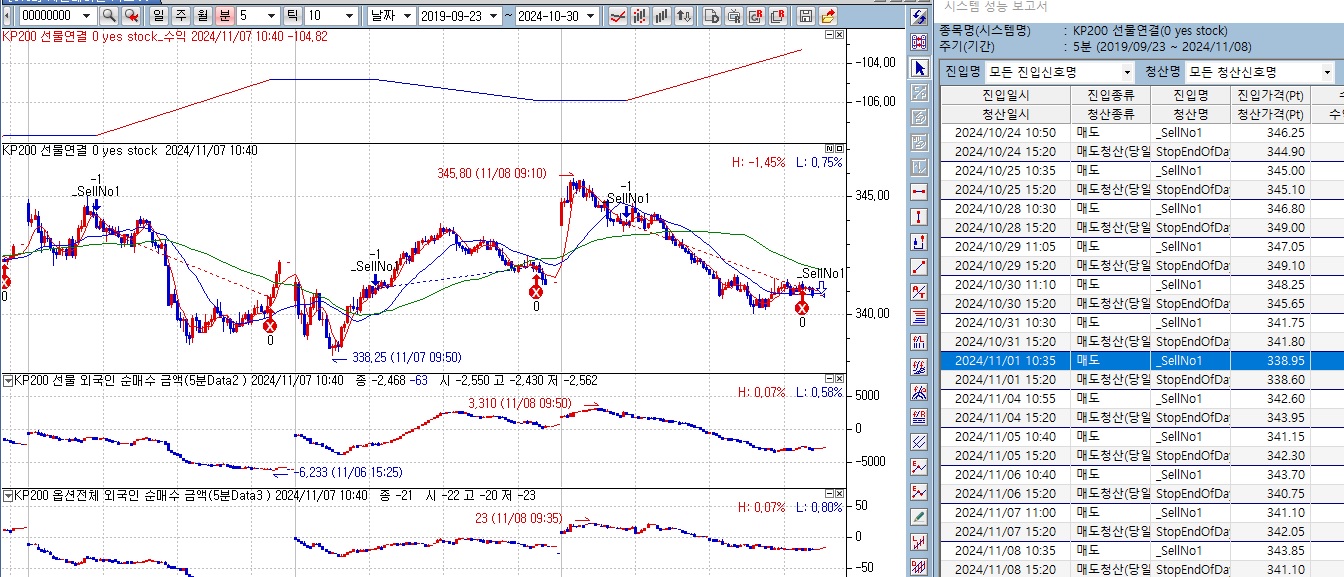Switch to the 틱 (tick) period button

292,16
